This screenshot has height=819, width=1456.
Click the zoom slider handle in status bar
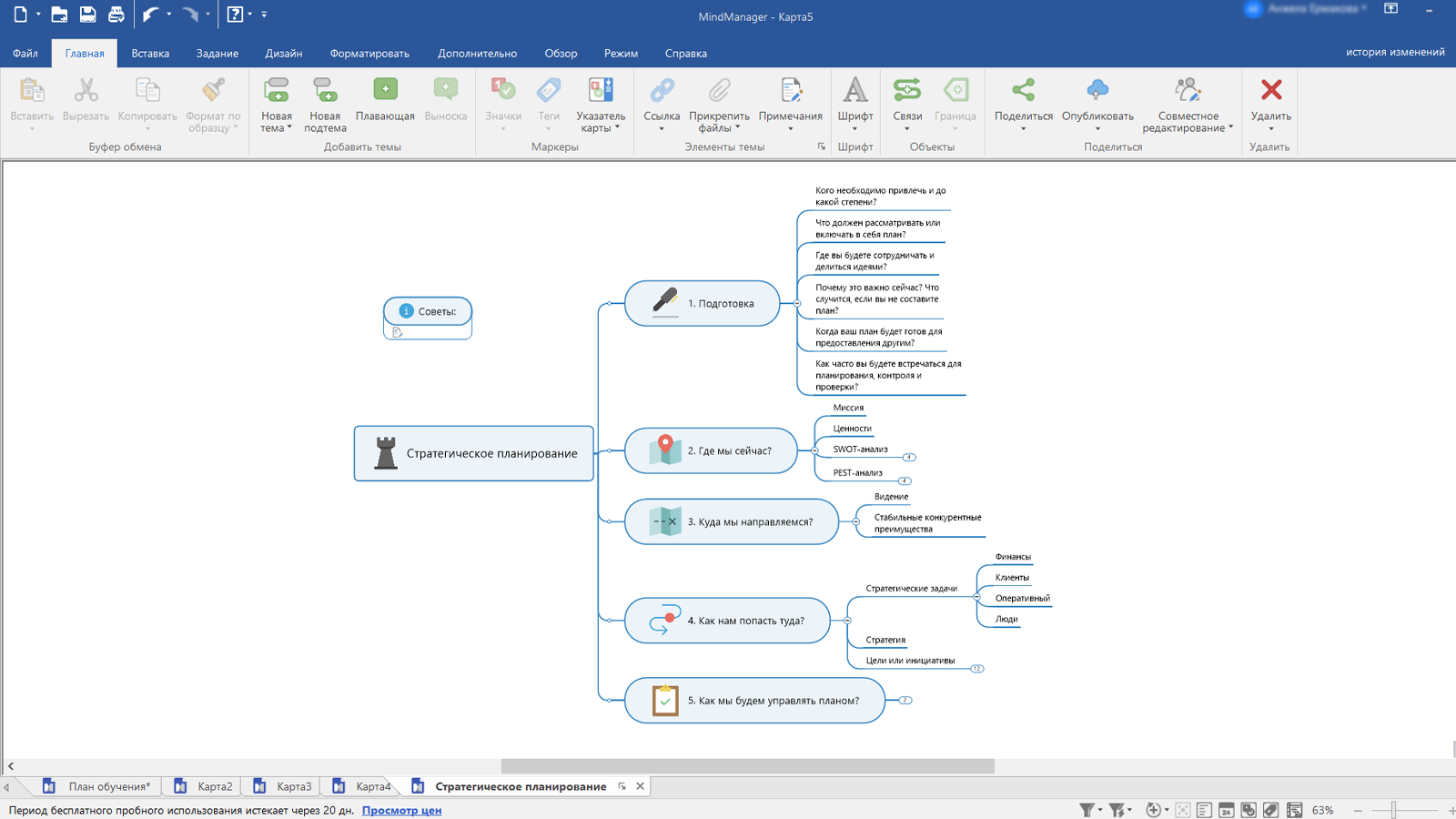(x=1393, y=810)
